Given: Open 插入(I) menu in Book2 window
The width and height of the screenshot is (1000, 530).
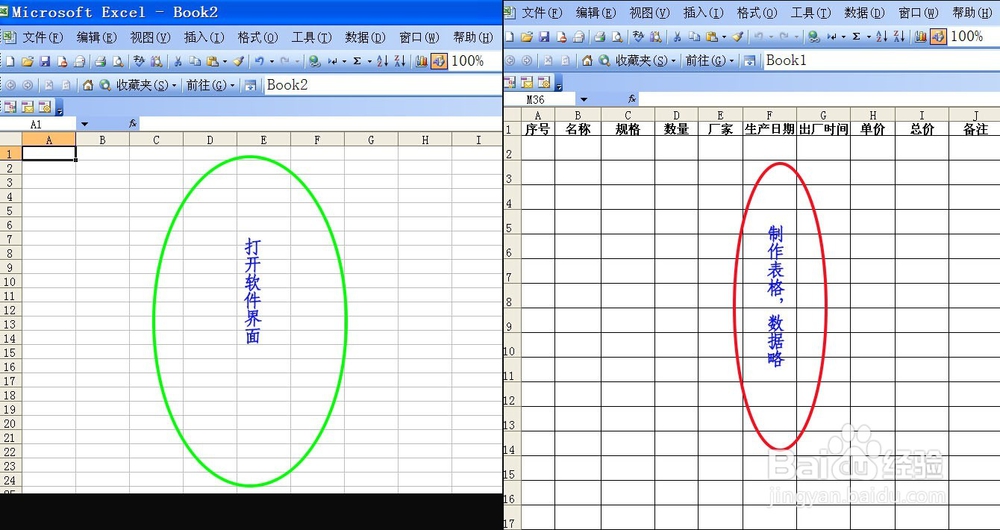Looking at the screenshot, I should point(204,38).
